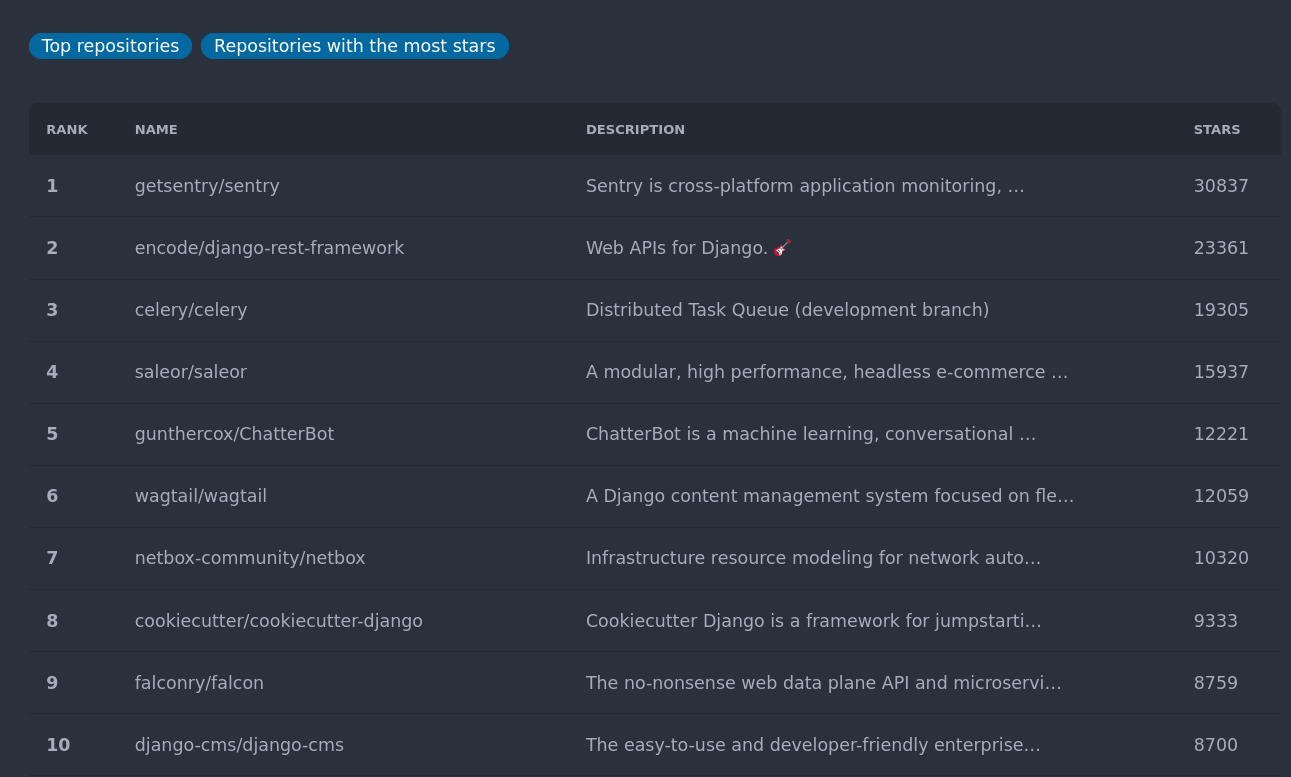1291x777 pixels.
Task: Open the django-cms/django-cms repository
Action: [x=239, y=745]
